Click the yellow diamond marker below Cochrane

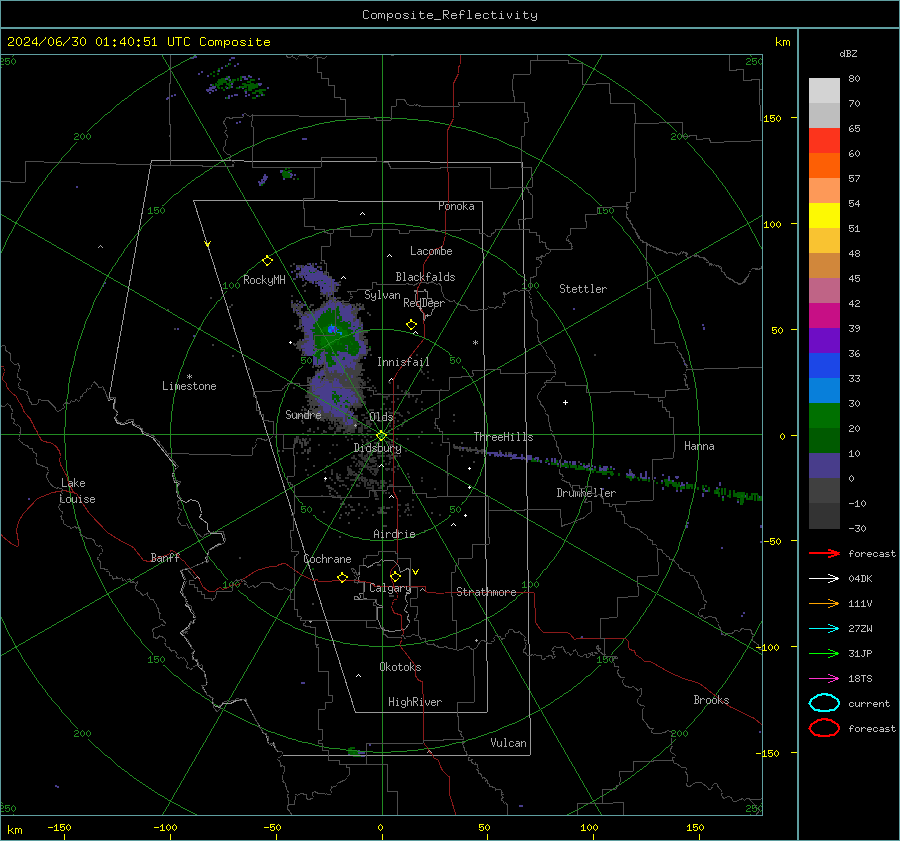point(342,578)
